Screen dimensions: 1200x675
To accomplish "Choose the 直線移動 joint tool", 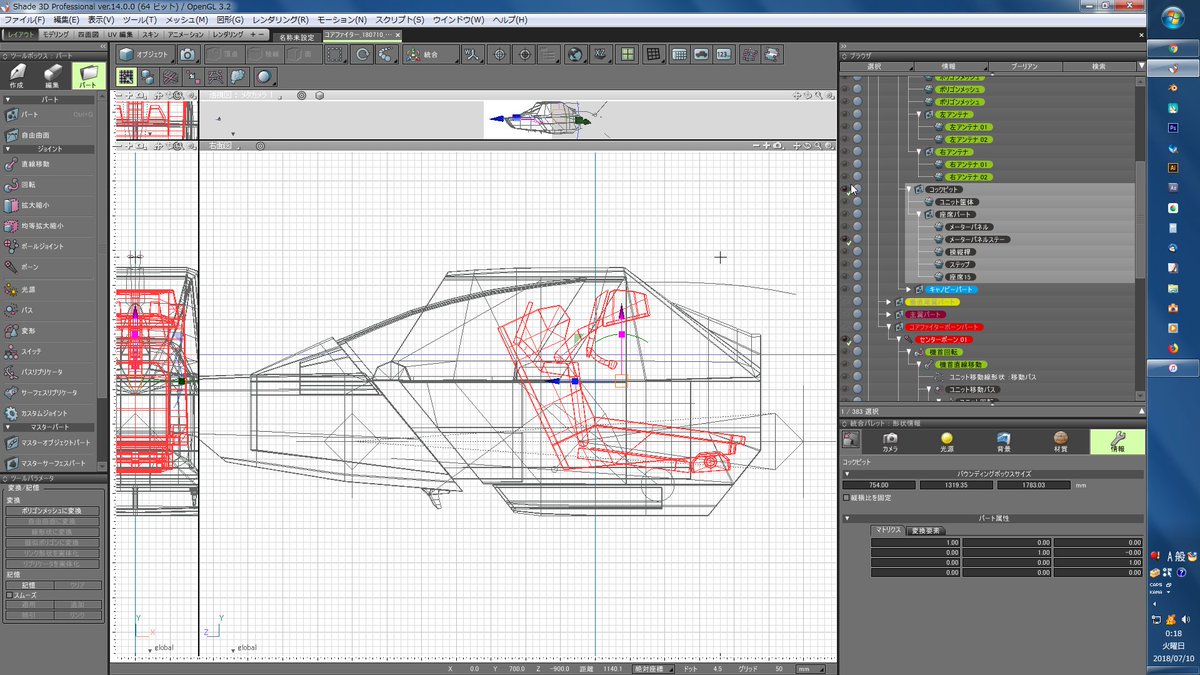I will [x=48, y=163].
